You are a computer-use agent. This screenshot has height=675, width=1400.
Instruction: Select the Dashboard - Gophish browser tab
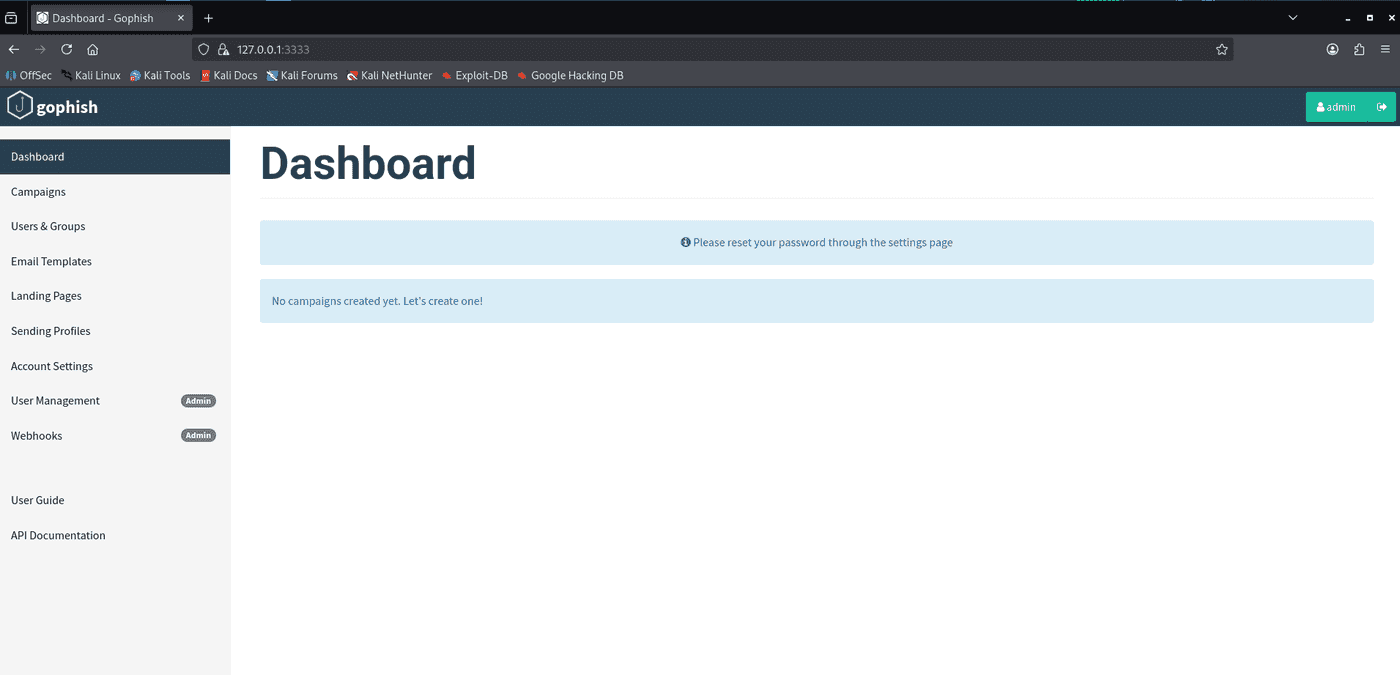(x=111, y=18)
